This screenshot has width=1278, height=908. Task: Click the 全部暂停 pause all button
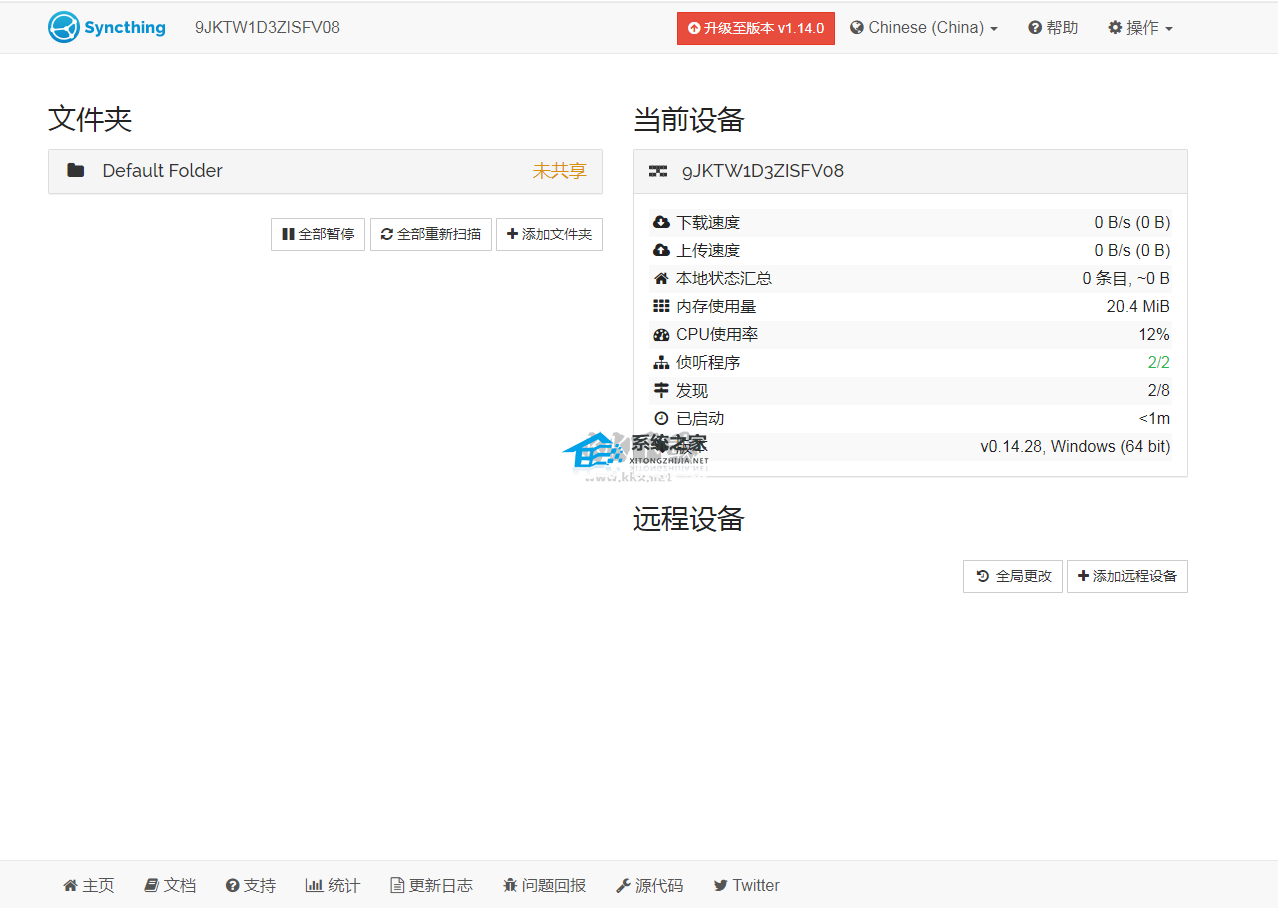pyautogui.click(x=318, y=234)
